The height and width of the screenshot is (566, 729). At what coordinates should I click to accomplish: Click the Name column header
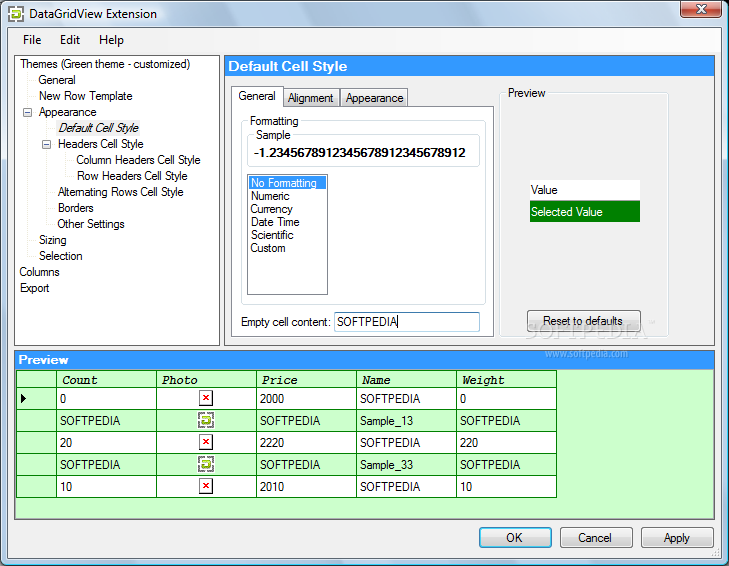(x=406, y=380)
